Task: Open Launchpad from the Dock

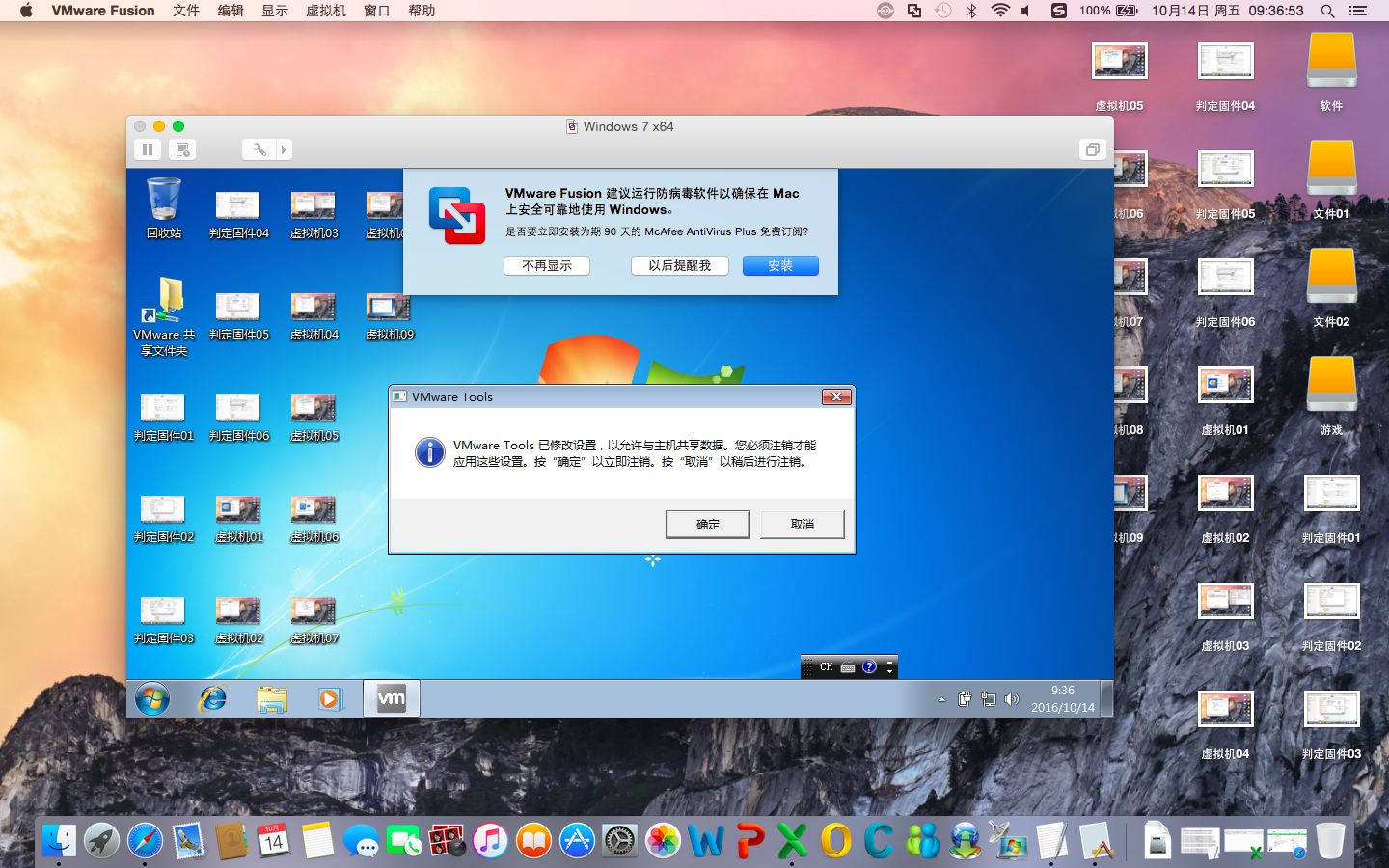Action: point(101,841)
